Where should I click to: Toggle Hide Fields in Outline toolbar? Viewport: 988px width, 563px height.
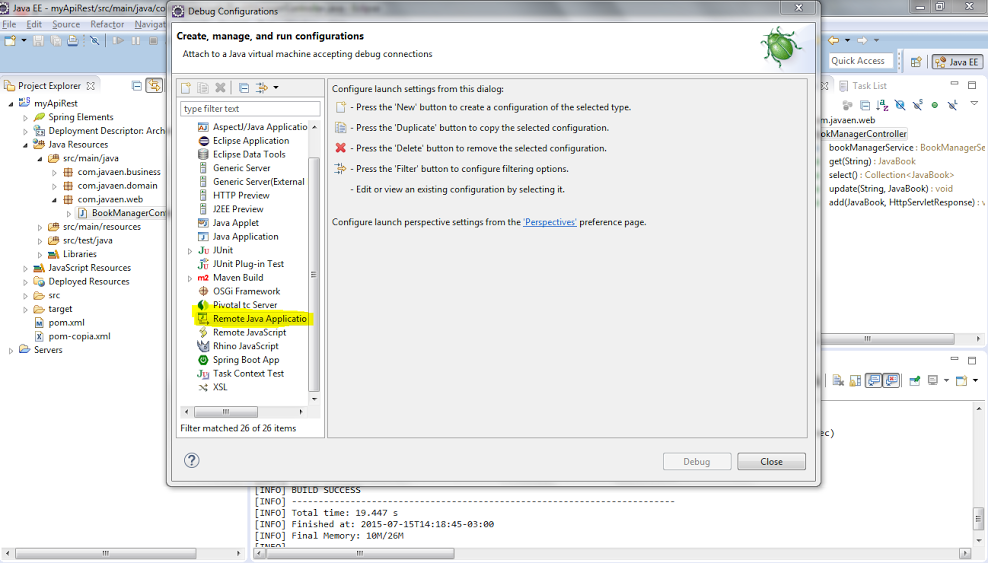click(x=900, y=105)
